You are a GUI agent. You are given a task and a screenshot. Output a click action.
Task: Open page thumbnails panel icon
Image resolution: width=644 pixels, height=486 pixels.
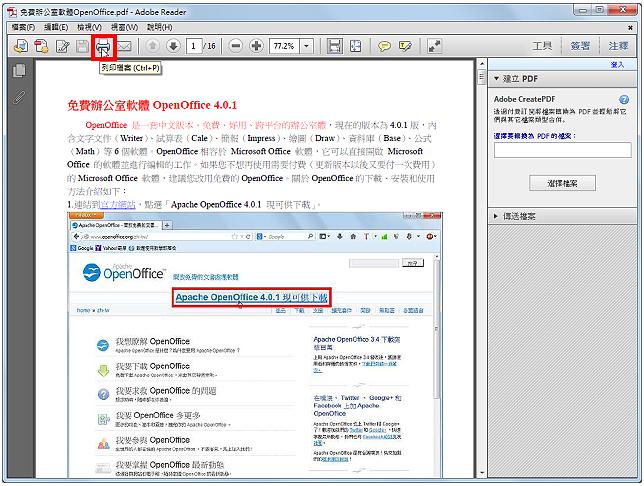pyautogui.click(x=19, y=71)
